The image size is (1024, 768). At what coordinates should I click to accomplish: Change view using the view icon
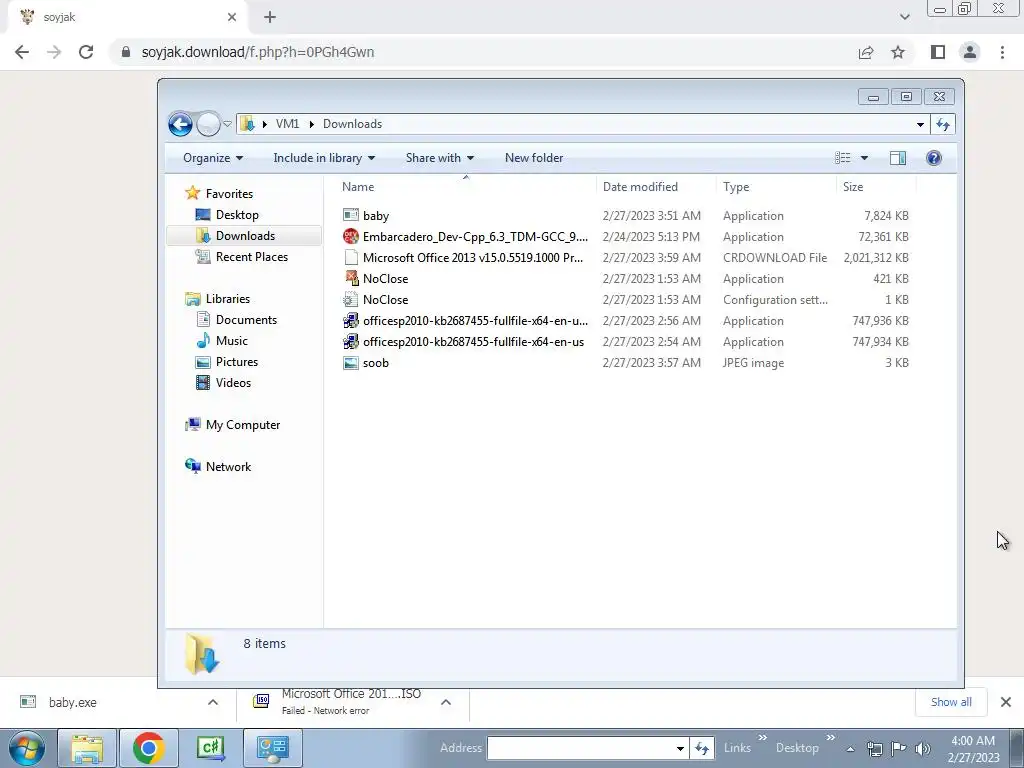pyautogui.click(x=842, y=158)
